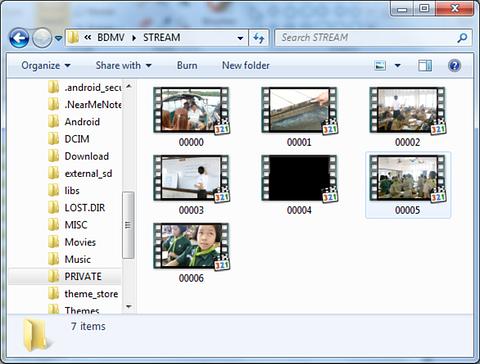The height and width of the screenshot is (364, 480).
Task: Click in the Search STREAM field
Action: click(x=367, y=38)
